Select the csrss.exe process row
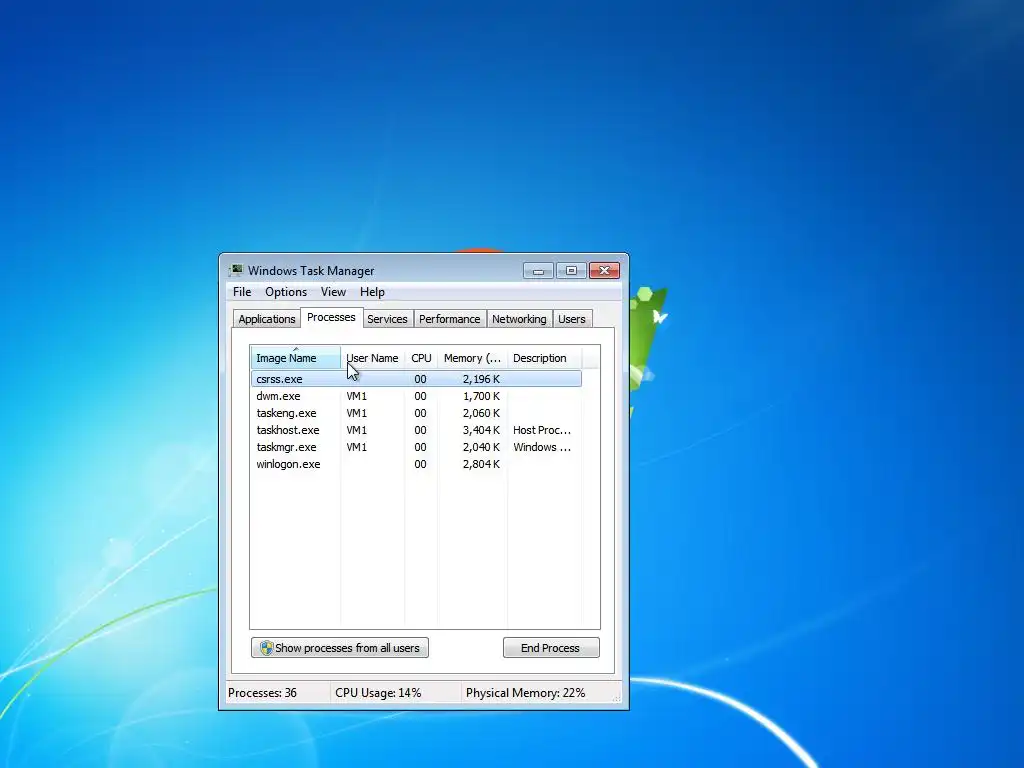Viewport: 1024px width, 768px height. (x=416, y=379)
